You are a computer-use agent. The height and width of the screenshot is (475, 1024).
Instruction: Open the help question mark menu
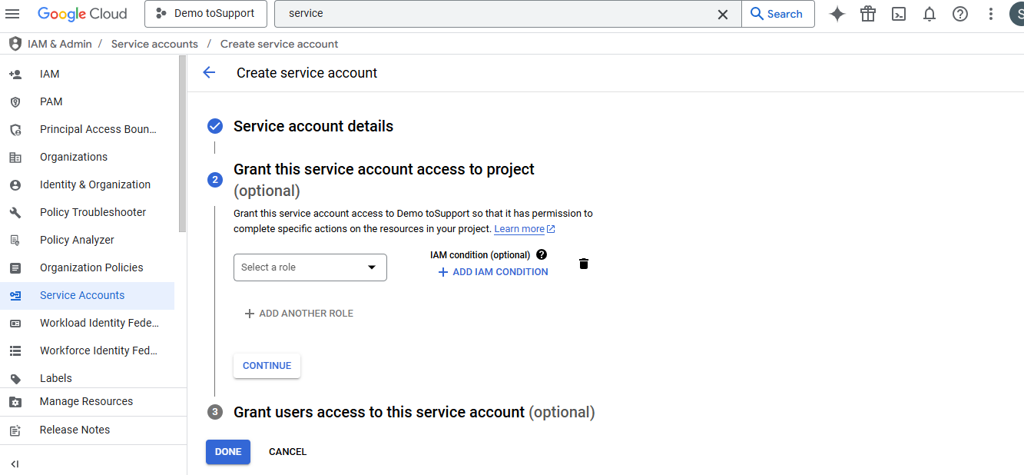[x=960, y=14]
